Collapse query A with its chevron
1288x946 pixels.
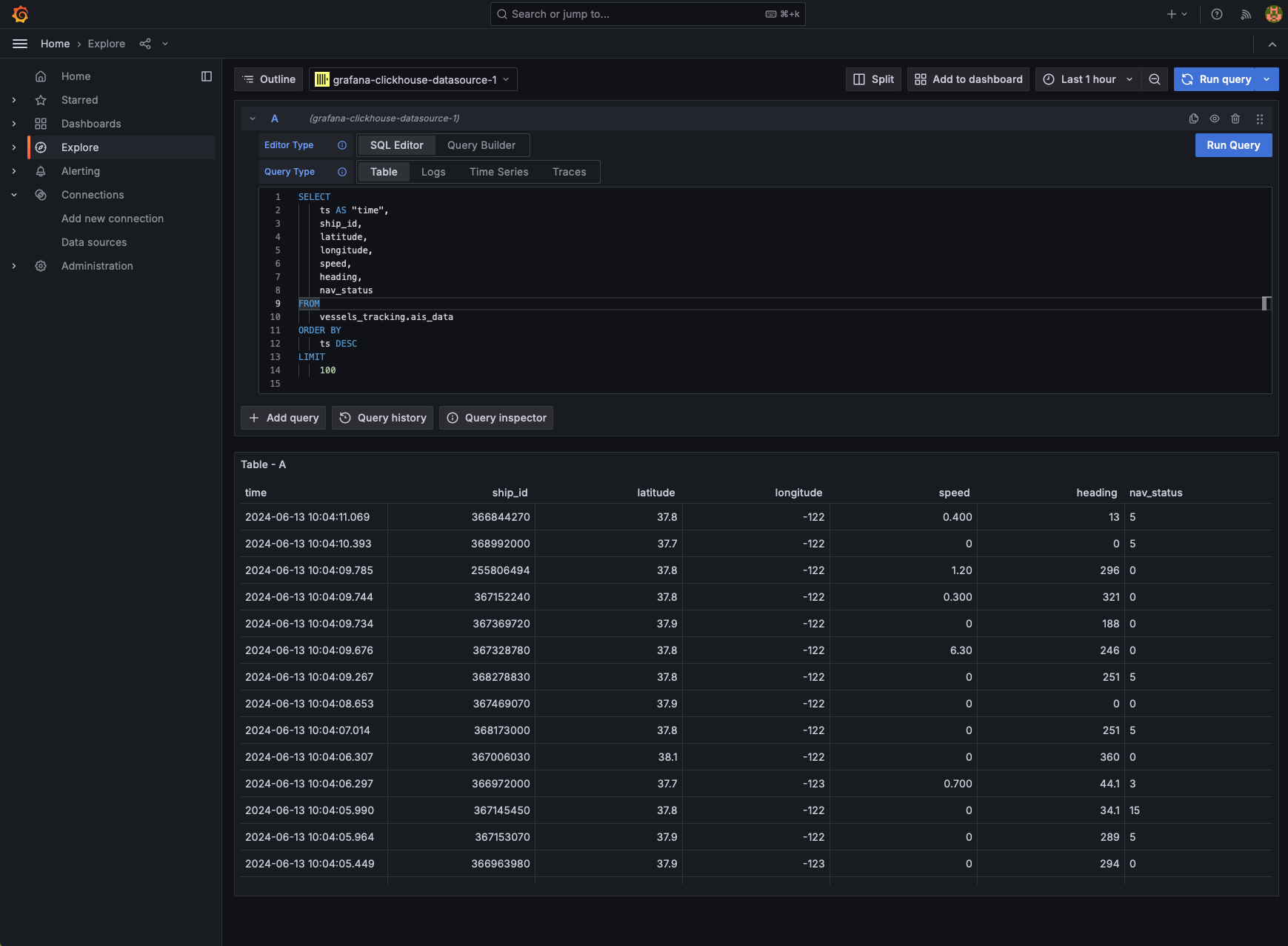(x=253, y=119)
